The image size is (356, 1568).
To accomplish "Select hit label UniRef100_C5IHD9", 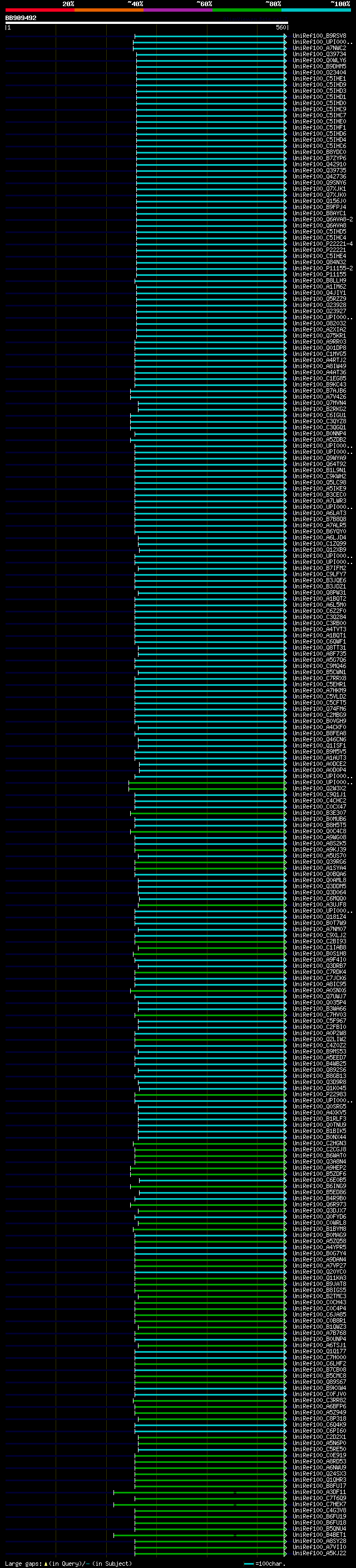I will pyautogui.click(x=319, y=85).
